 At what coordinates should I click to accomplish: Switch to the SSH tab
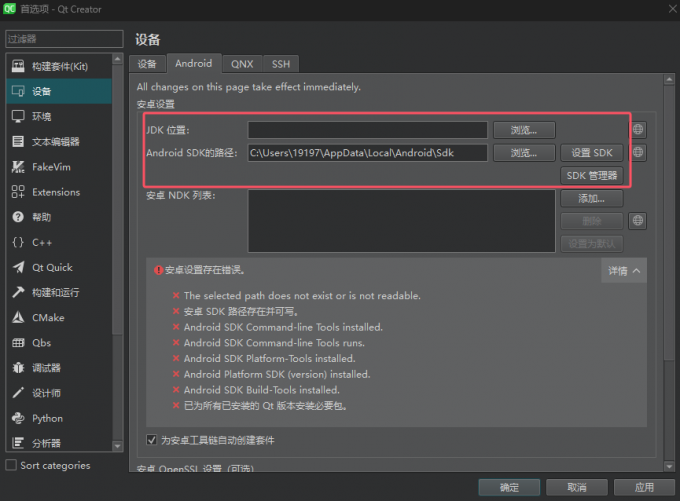pos(280,64)
